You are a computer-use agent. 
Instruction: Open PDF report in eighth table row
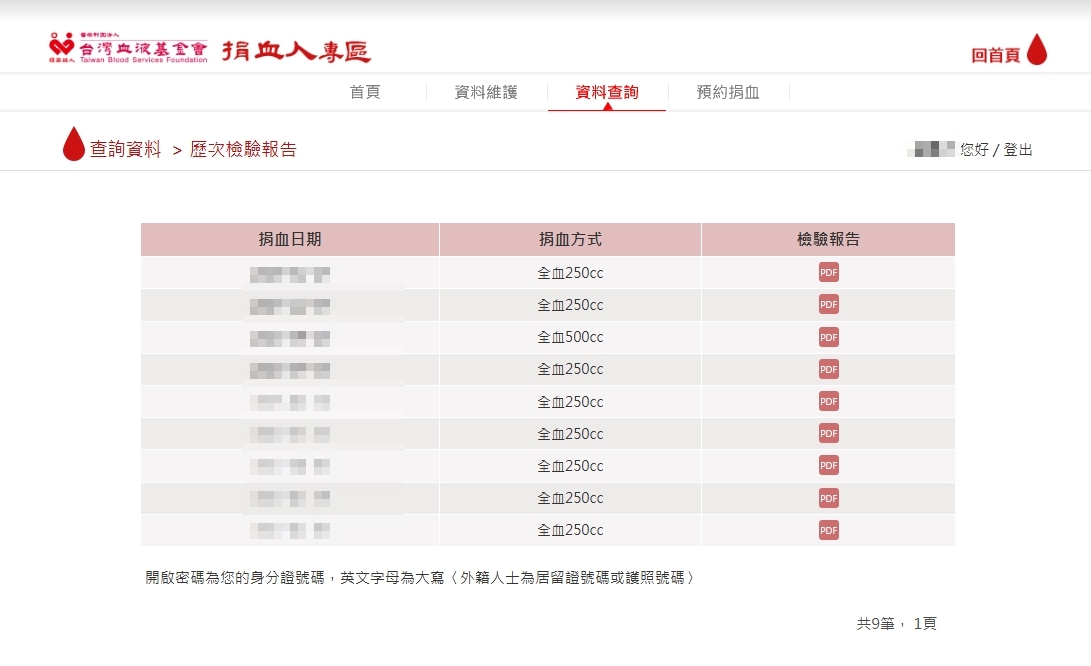[828, 498]
